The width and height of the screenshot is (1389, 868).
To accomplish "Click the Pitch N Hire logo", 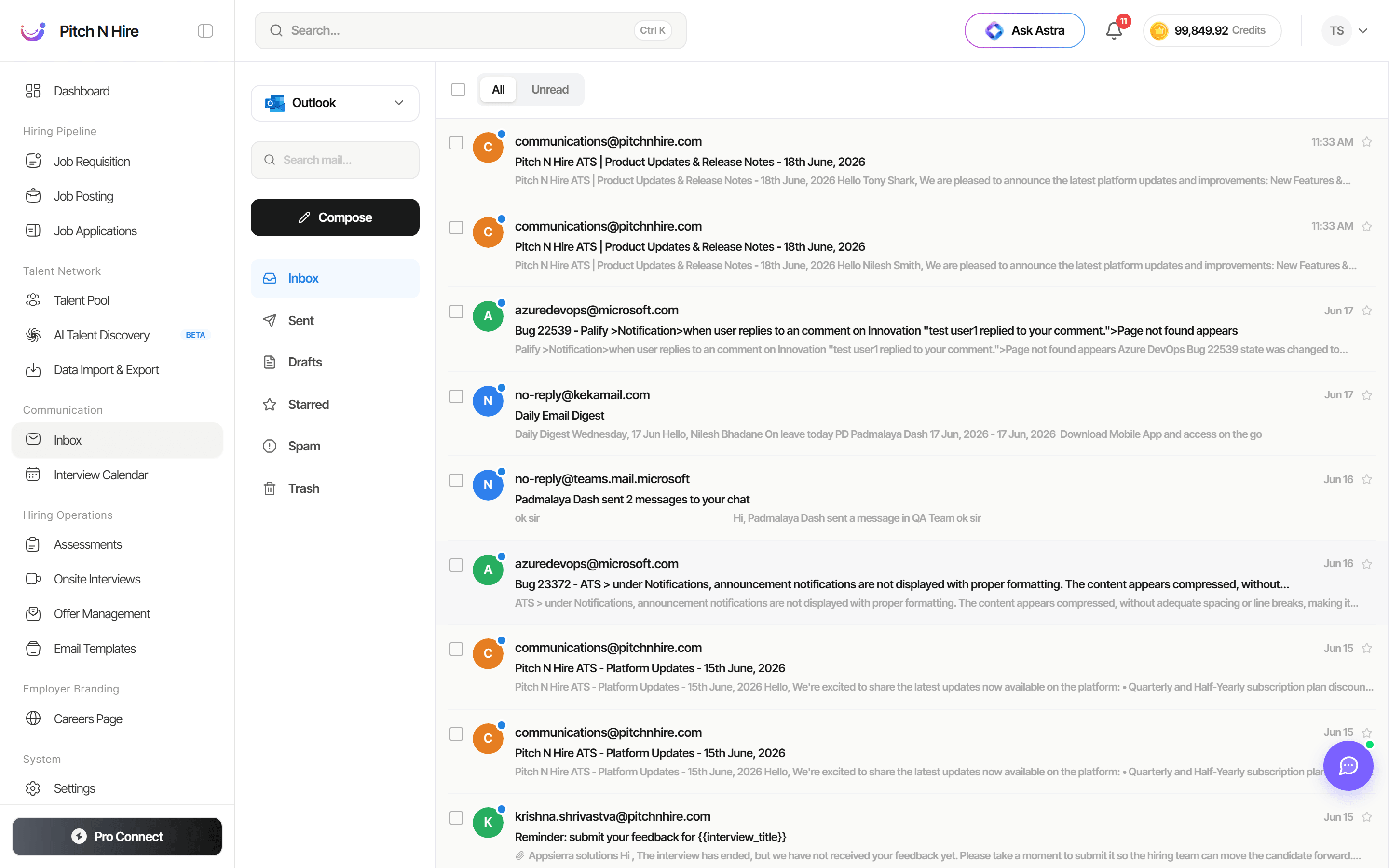I will click(33, 31).
